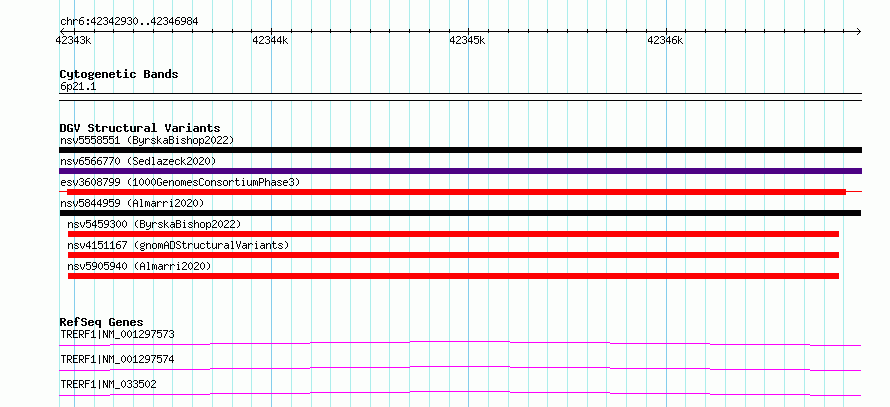Click the red bar for nsv5905940

coord(453,276)
